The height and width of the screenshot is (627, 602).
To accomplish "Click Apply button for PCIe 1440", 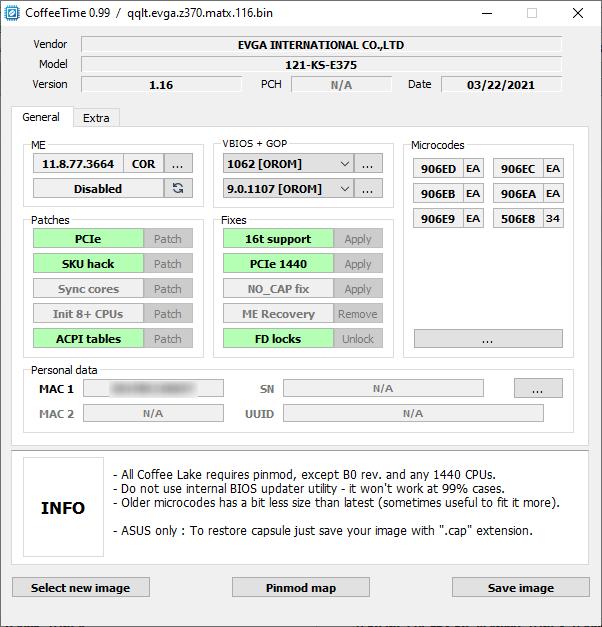I will (x=358, y=264).
